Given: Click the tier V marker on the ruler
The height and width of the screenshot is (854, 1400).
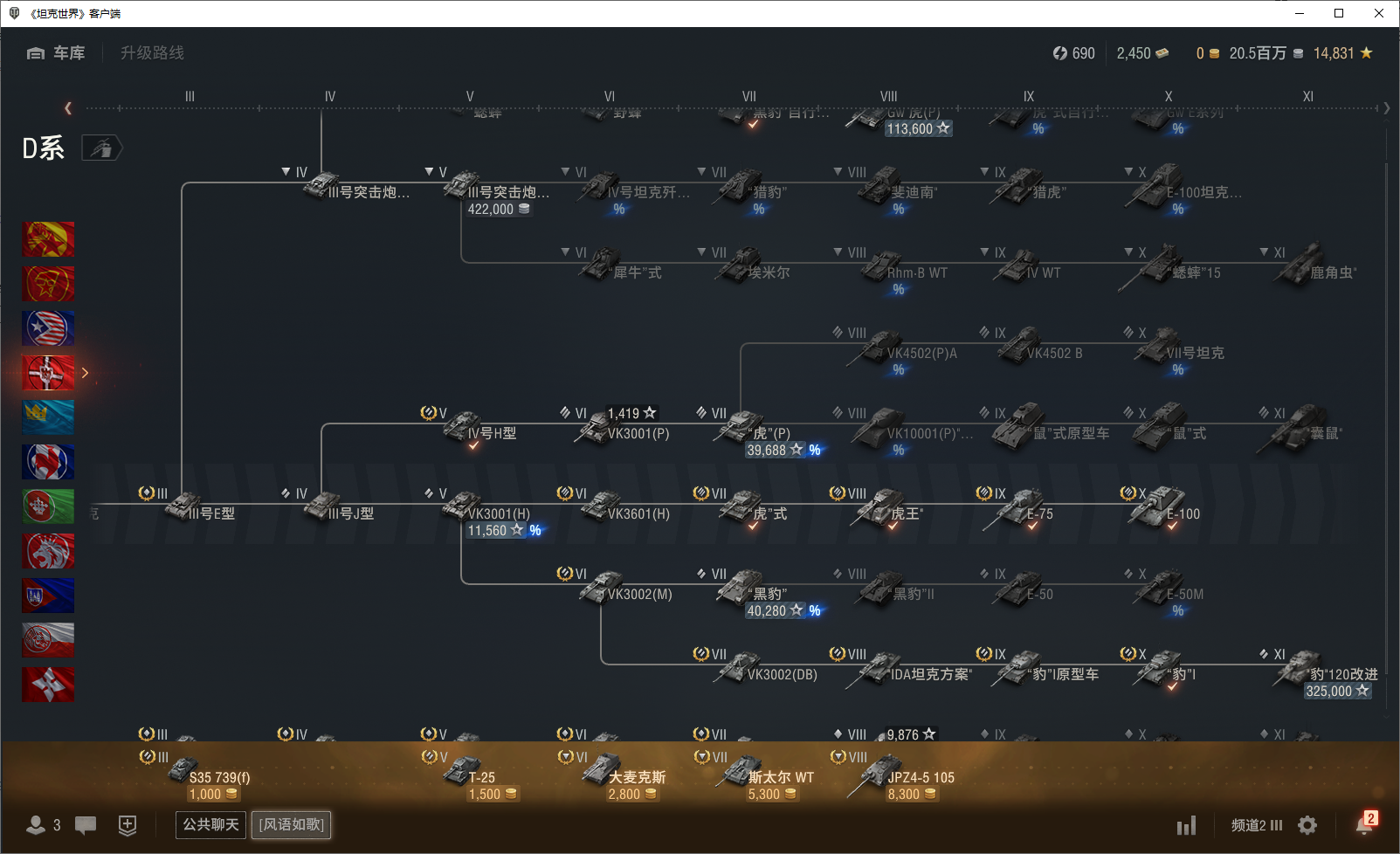Looking at the screenshot, I should click(x=470, y=97).
